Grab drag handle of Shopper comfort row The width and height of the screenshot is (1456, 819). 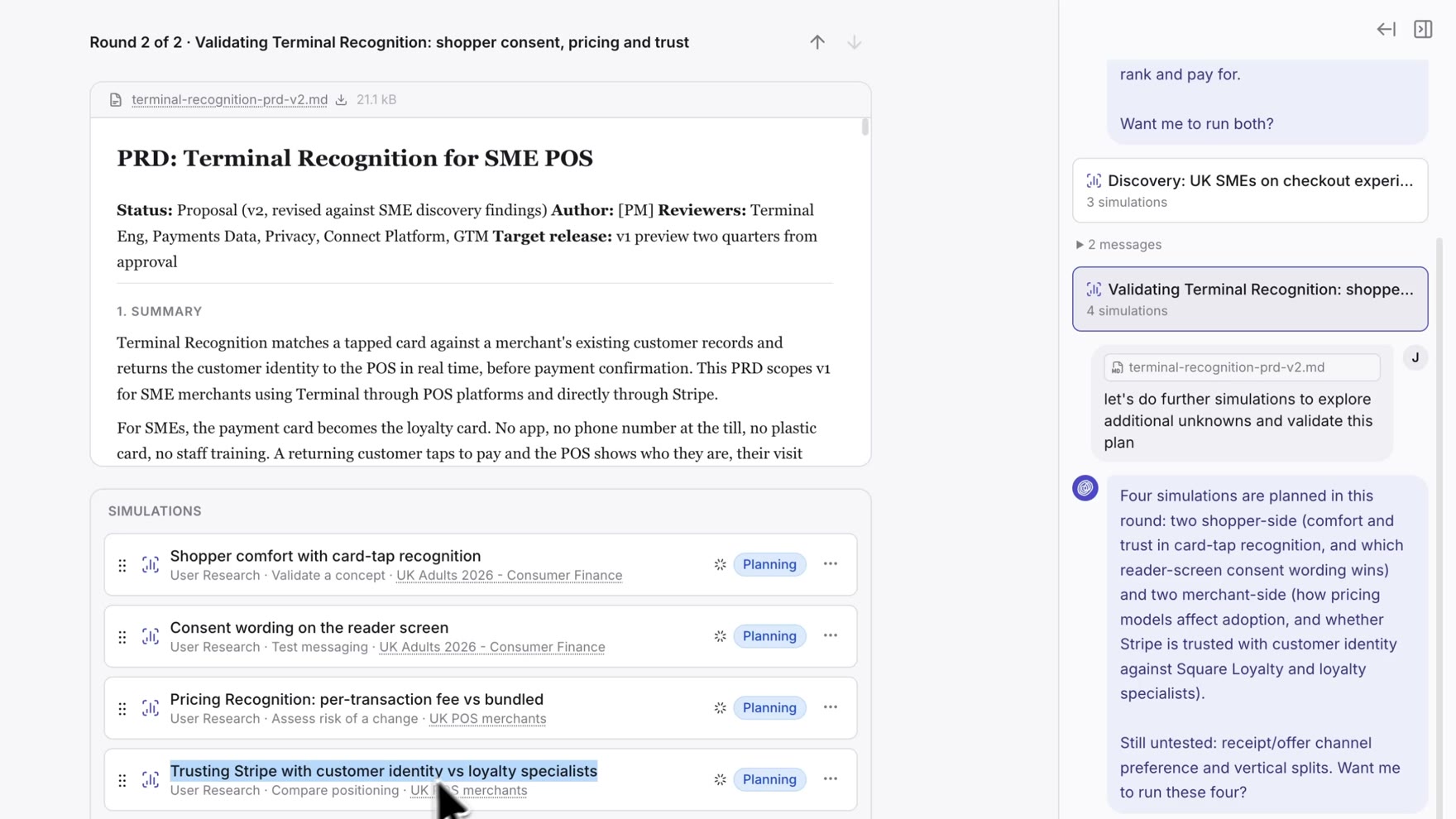coord(122,565)
